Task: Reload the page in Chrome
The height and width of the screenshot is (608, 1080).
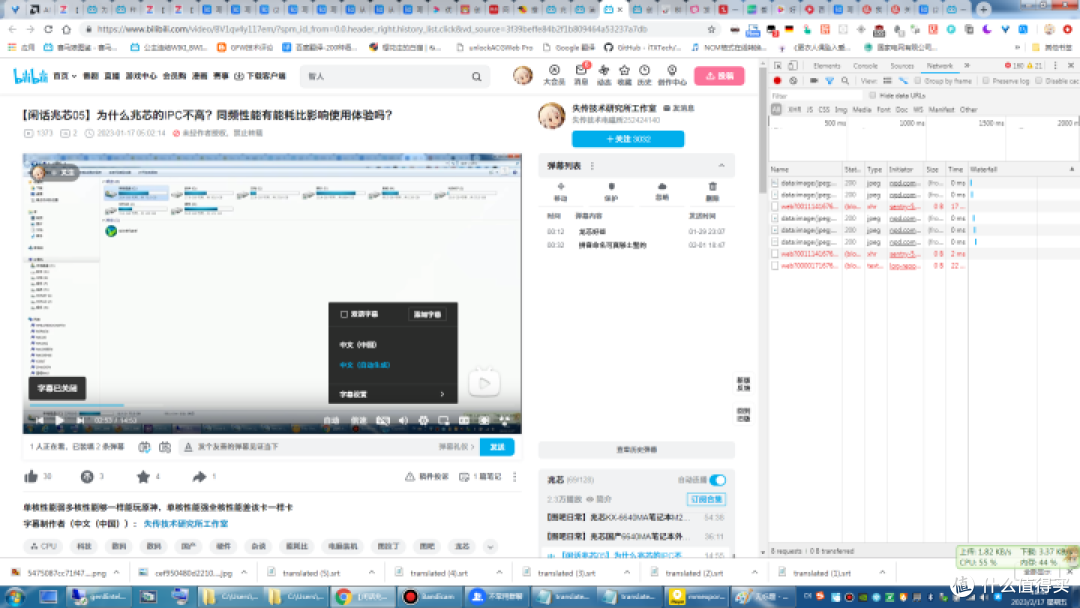Action: (x=48, y=29)
